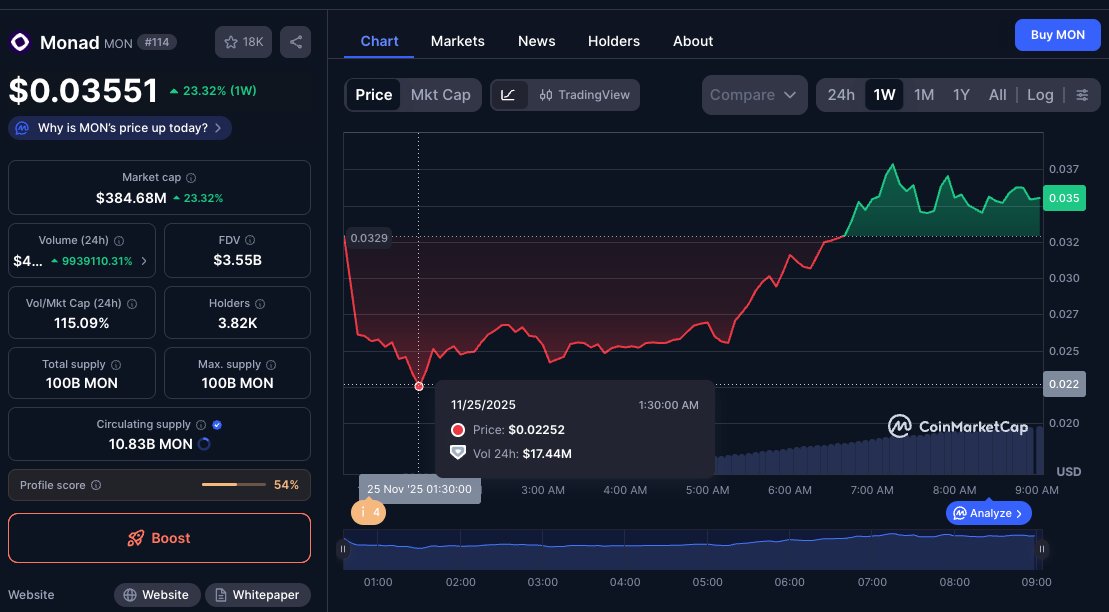
Task: Click Holders info icon
Action: [260, 304]
